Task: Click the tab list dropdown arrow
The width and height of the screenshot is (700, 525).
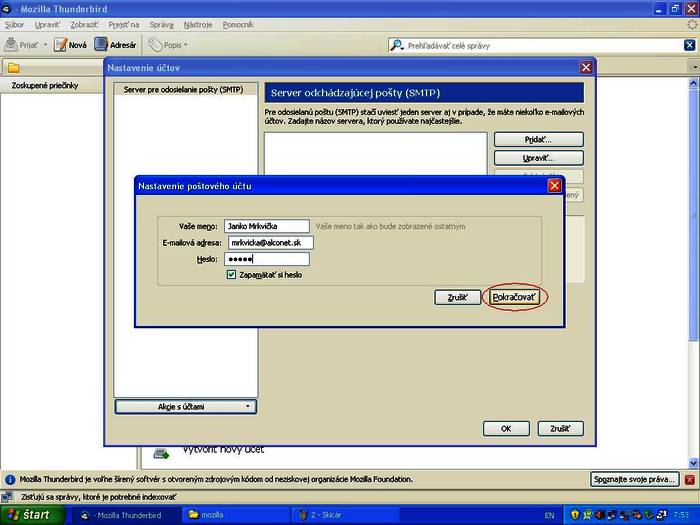Action: 695,67
